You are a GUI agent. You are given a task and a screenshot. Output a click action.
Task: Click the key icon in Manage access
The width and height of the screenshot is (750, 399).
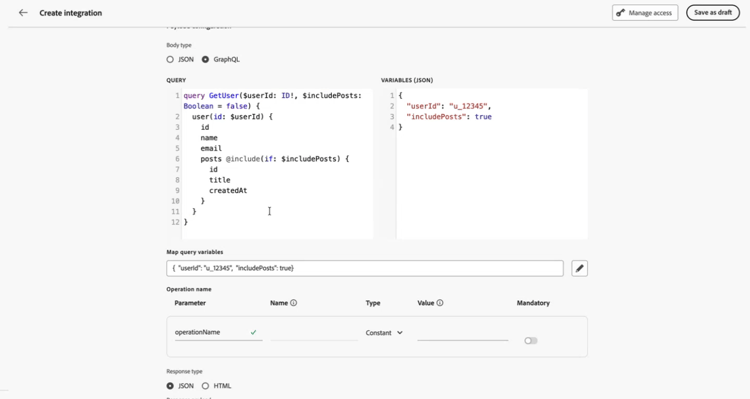click(x=620, y=13)
